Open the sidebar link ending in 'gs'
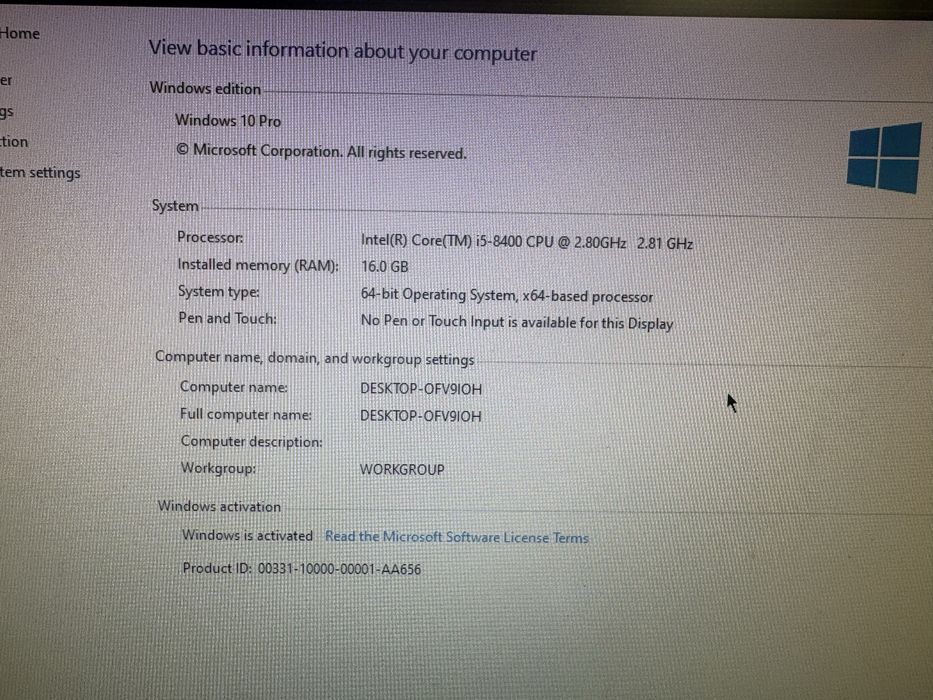The width and height of the screenshot is (933, 700). (7, 112)
